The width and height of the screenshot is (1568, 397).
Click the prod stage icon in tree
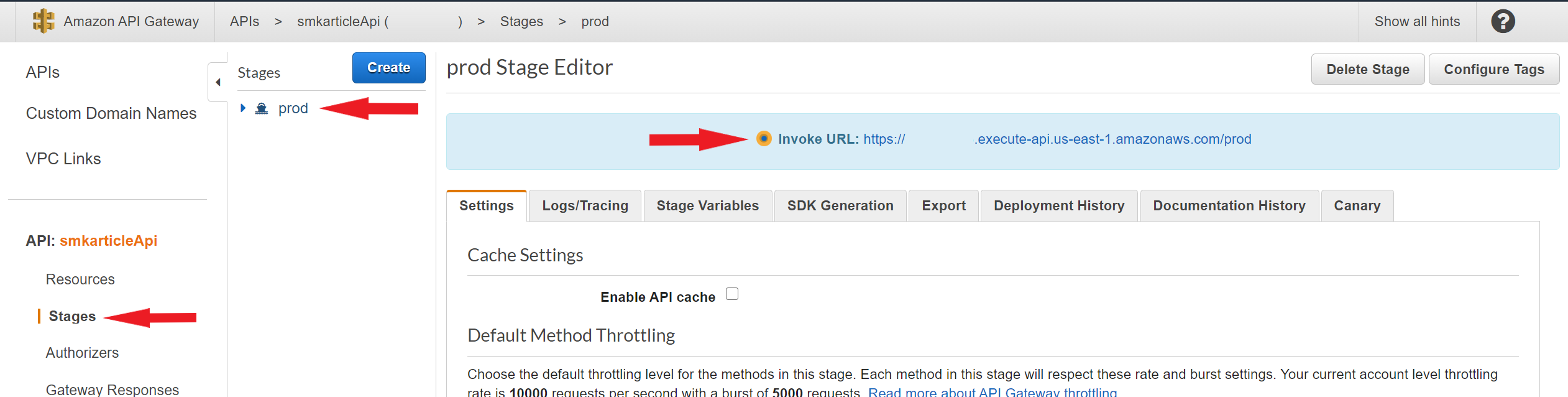point(262,109)
